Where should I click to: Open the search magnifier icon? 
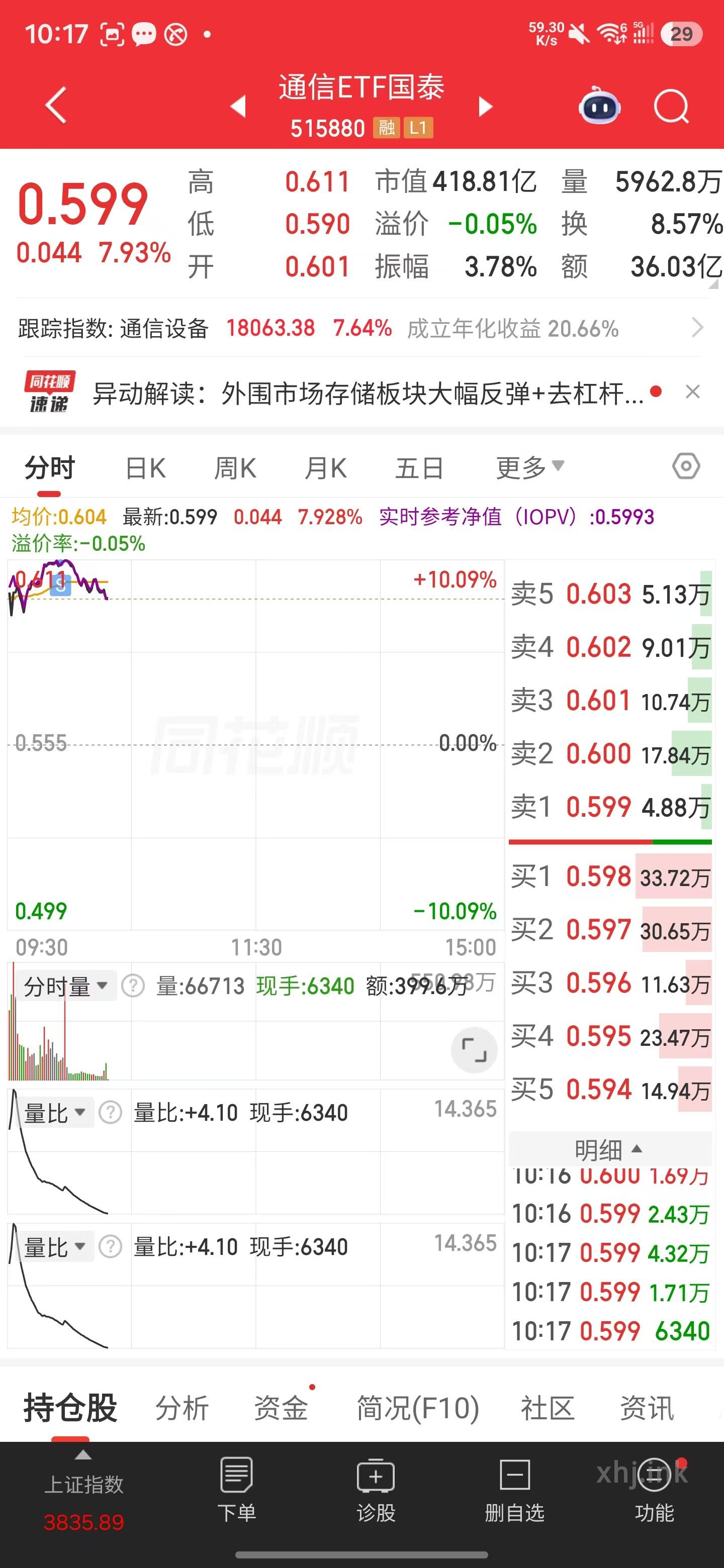[x=671, y=107]
